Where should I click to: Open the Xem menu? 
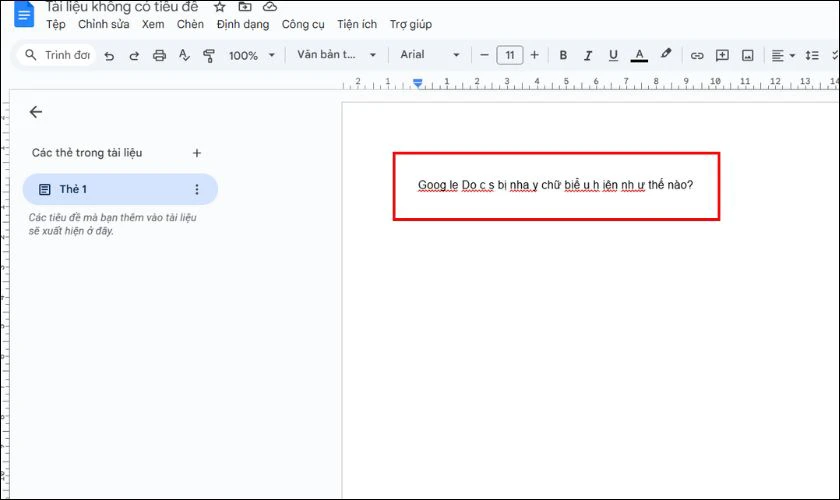(153, 24)
